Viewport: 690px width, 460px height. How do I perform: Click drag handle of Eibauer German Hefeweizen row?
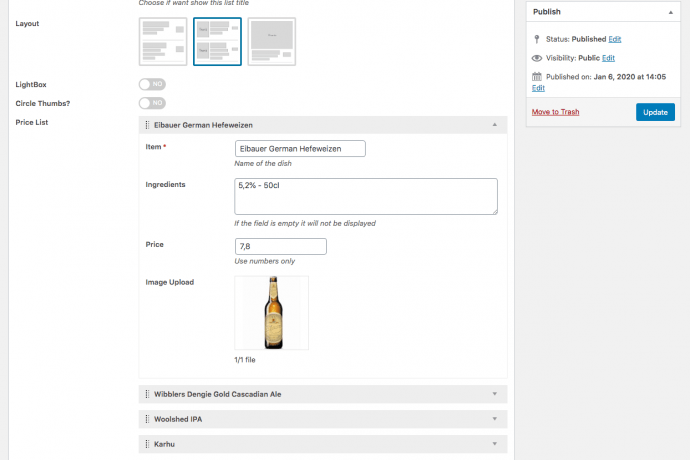pos(147,125)
